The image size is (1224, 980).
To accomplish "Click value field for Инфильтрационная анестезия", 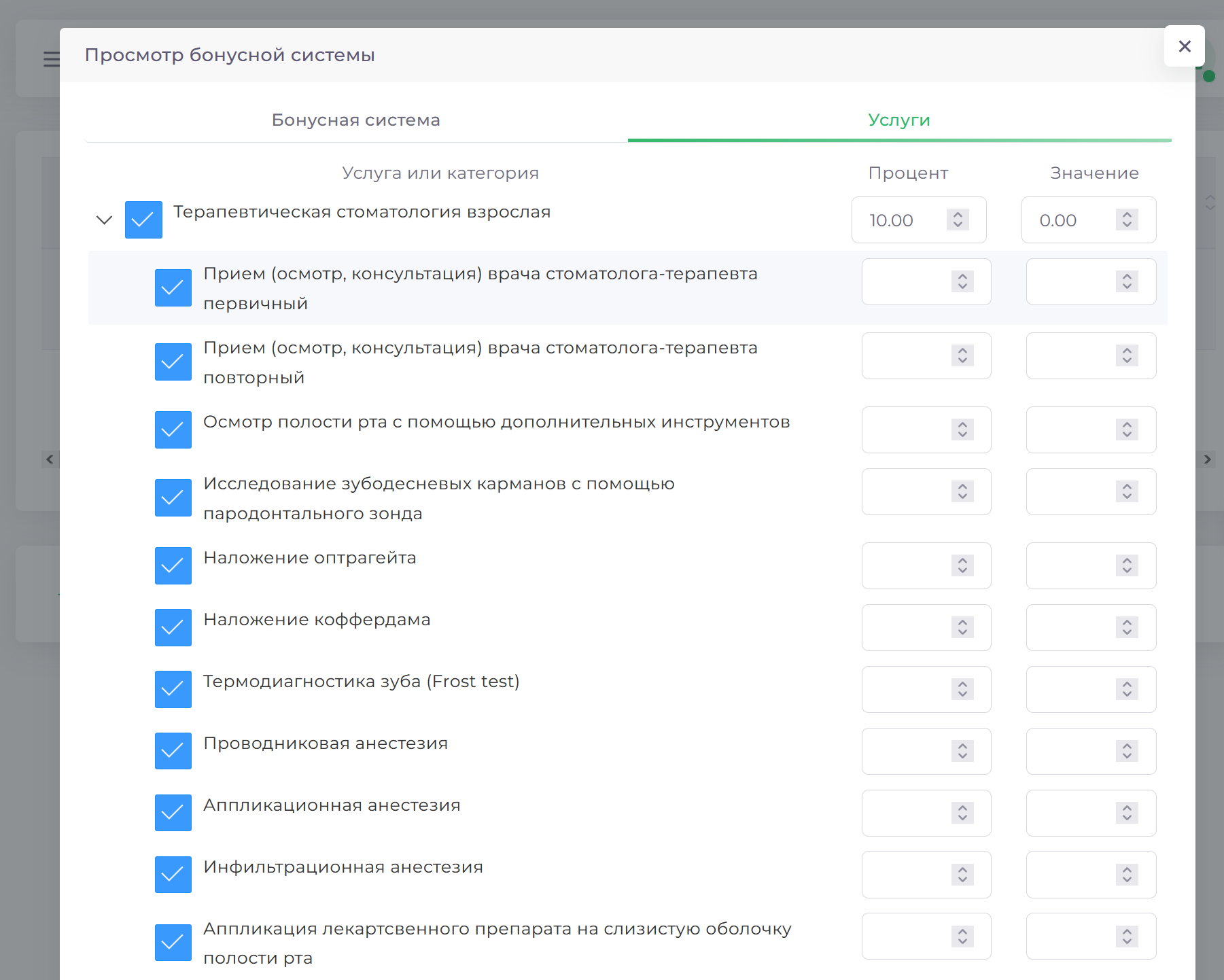I will tap(1091, 875).
